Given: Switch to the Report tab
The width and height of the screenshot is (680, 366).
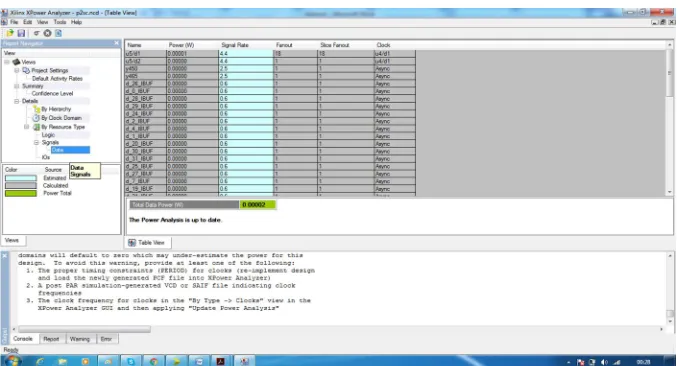Looking at the screenshot, I should (x=51, y=339).
